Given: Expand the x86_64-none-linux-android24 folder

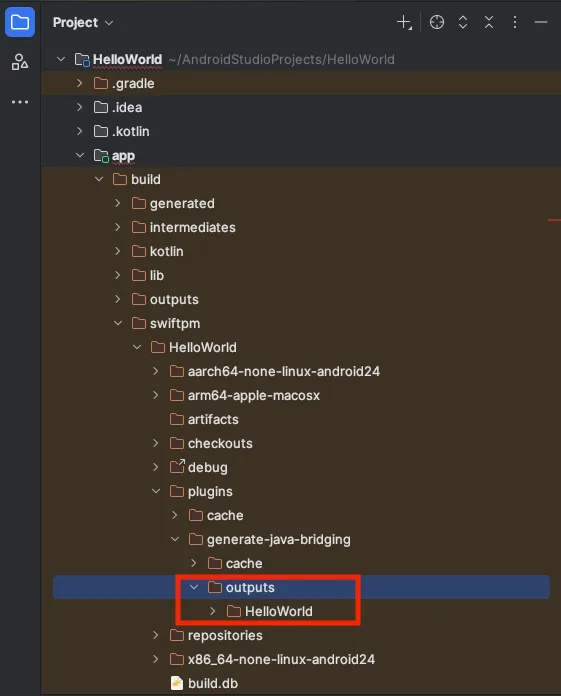Looking at the screenshot, I should point(156,659).
